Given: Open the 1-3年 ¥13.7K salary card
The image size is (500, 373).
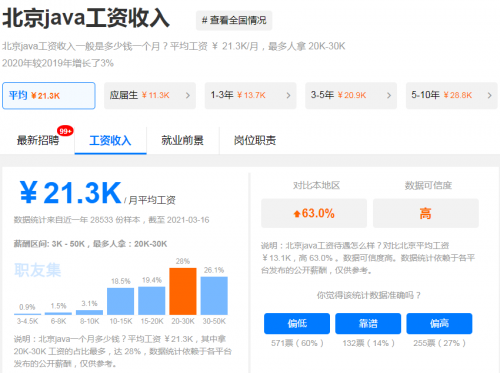Looking at the screenshot, I should [x=250, y=96].
